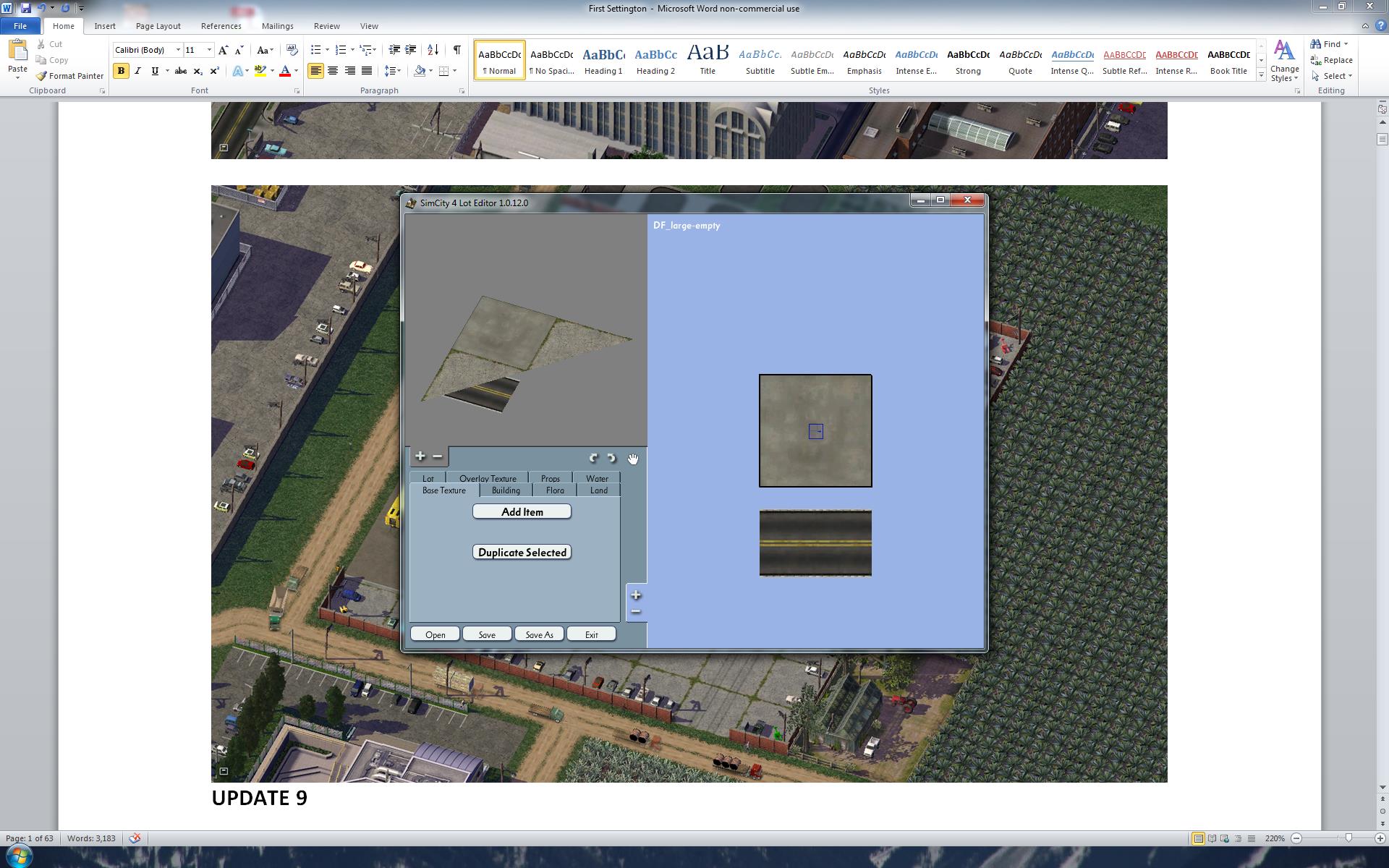Expand the Styles gallery more button
1389x868 pixels.
pyautogui.click(x=1261, y=75)
